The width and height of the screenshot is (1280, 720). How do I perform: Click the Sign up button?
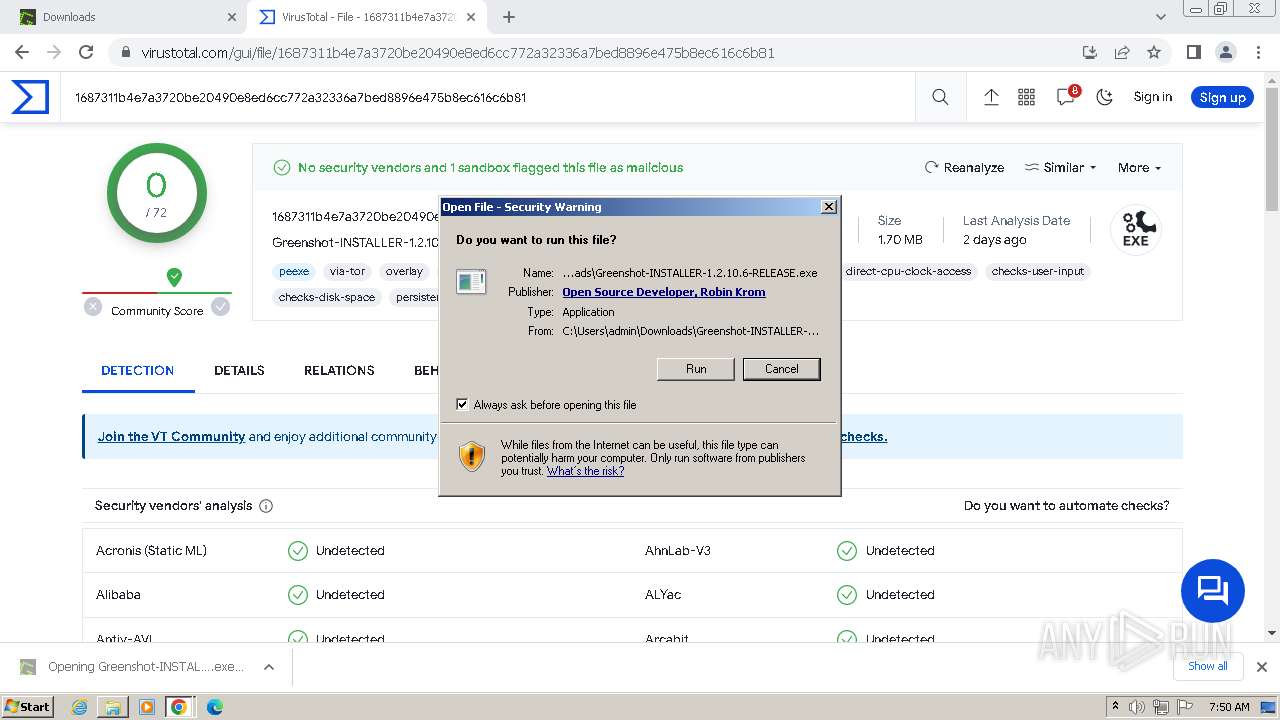click(x=1222, y=97)
